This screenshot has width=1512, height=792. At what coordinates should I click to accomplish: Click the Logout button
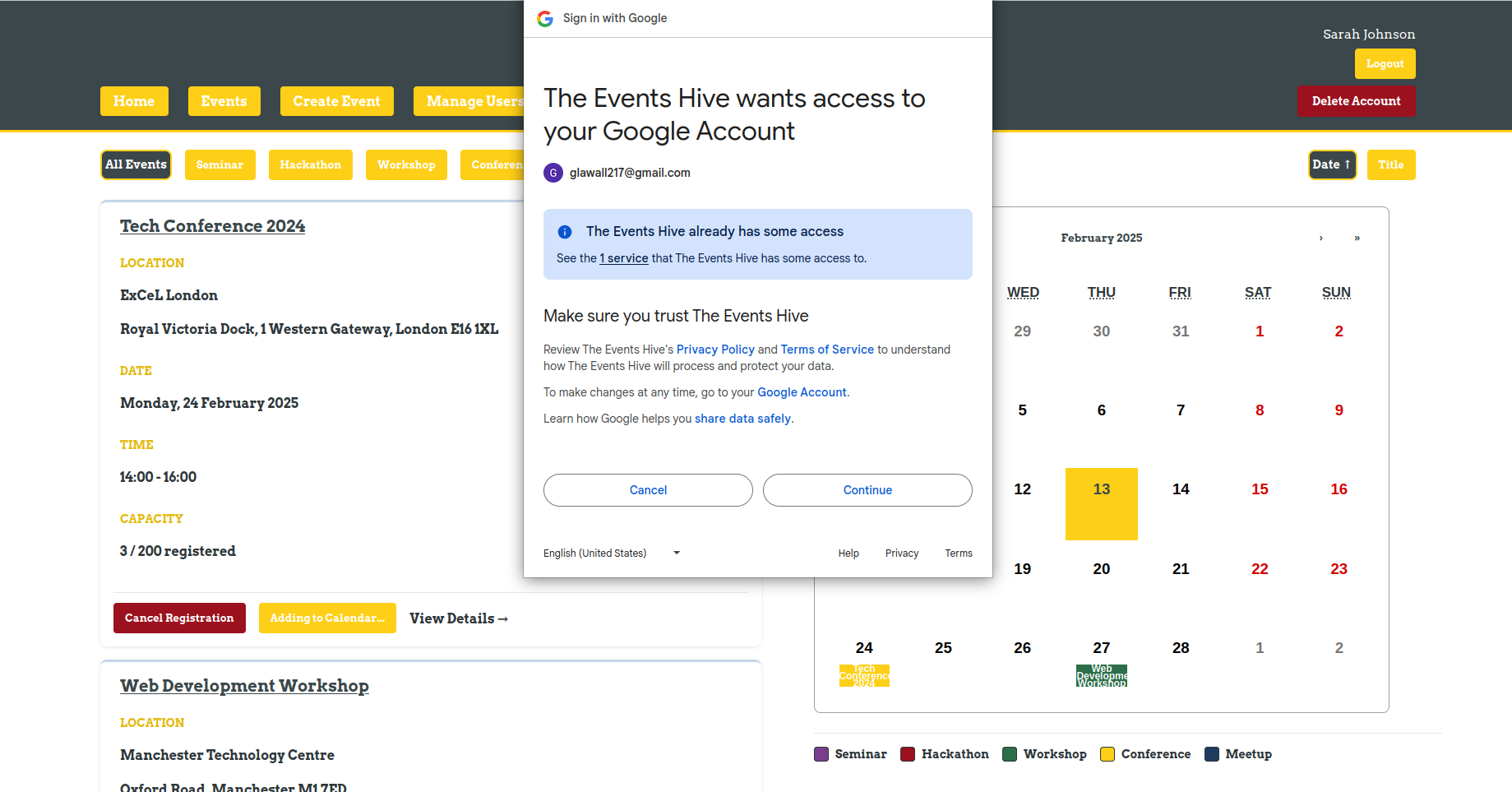1385,64
